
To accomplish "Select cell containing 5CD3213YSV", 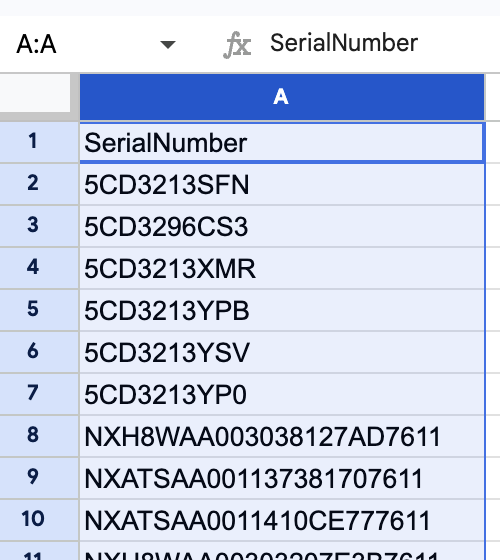I will [282, 352].
